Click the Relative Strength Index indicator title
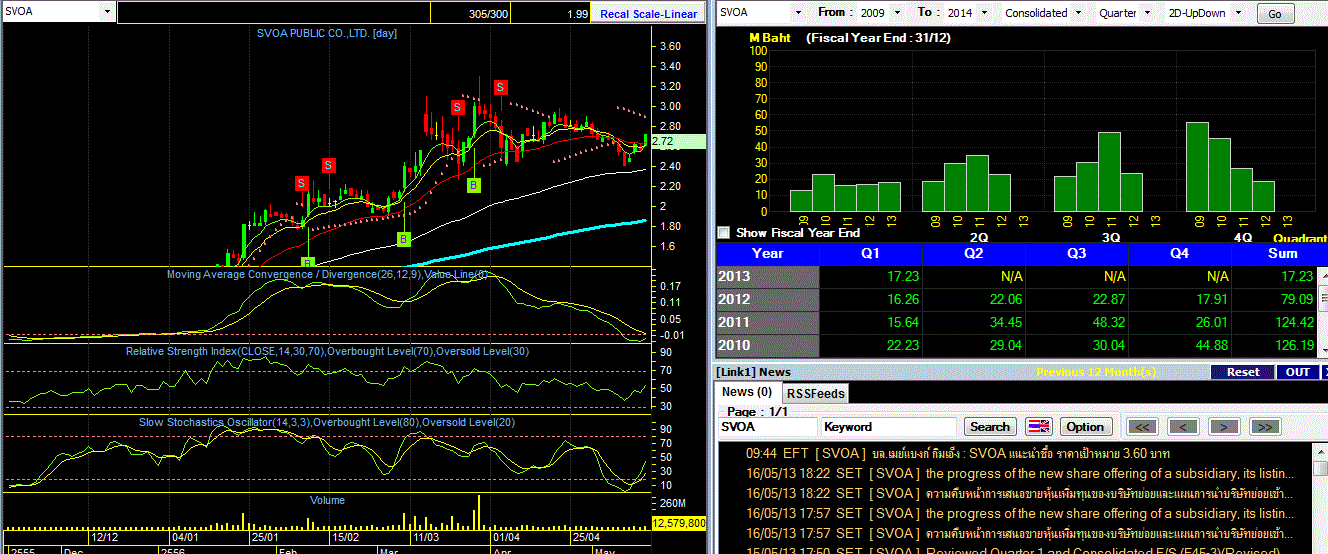The width and height of the screenshot is (1328, 554). (327, 352)
